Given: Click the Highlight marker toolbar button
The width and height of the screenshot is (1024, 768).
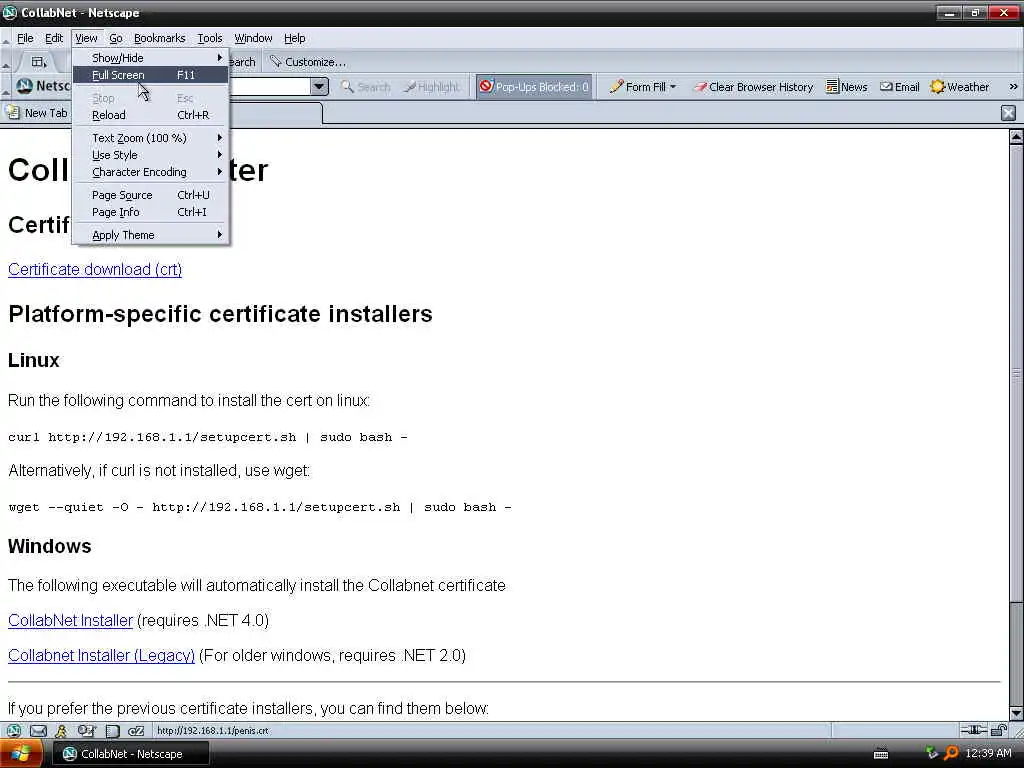Looking at the screenshot, I should (x=431, y=87).
